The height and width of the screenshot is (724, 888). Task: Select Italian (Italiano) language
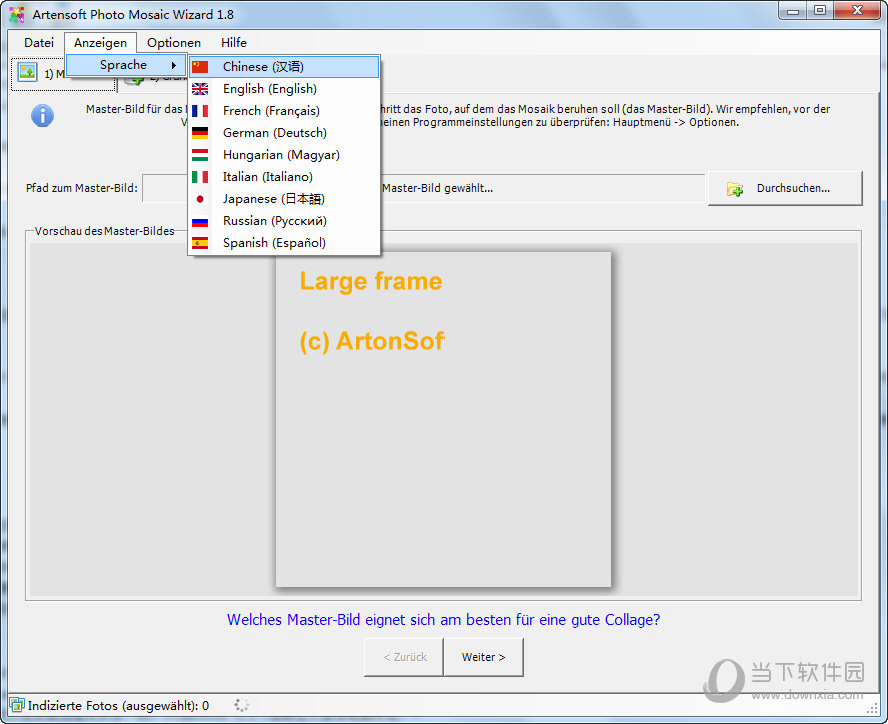284,177
